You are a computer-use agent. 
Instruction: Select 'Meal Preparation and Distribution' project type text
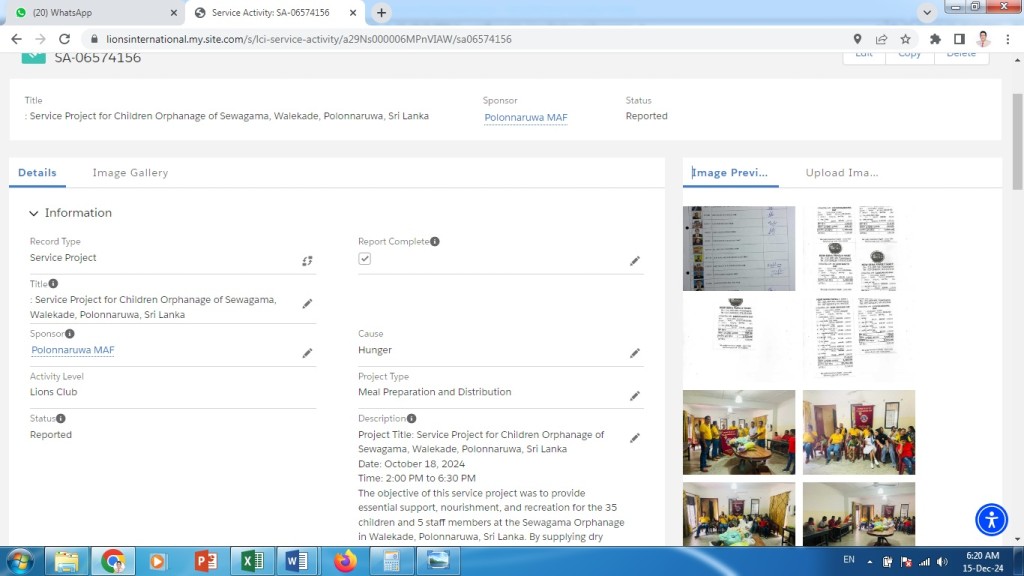[434, 392]
